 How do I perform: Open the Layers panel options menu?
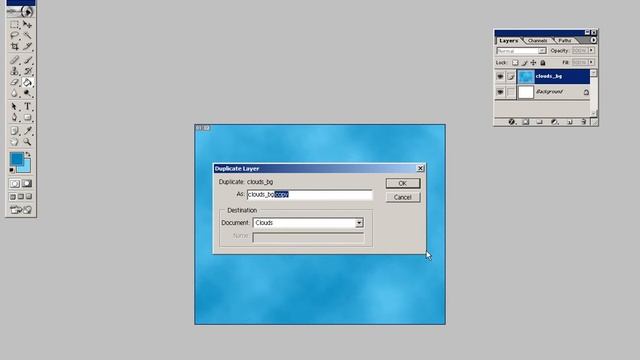click(x=593, y=40)
